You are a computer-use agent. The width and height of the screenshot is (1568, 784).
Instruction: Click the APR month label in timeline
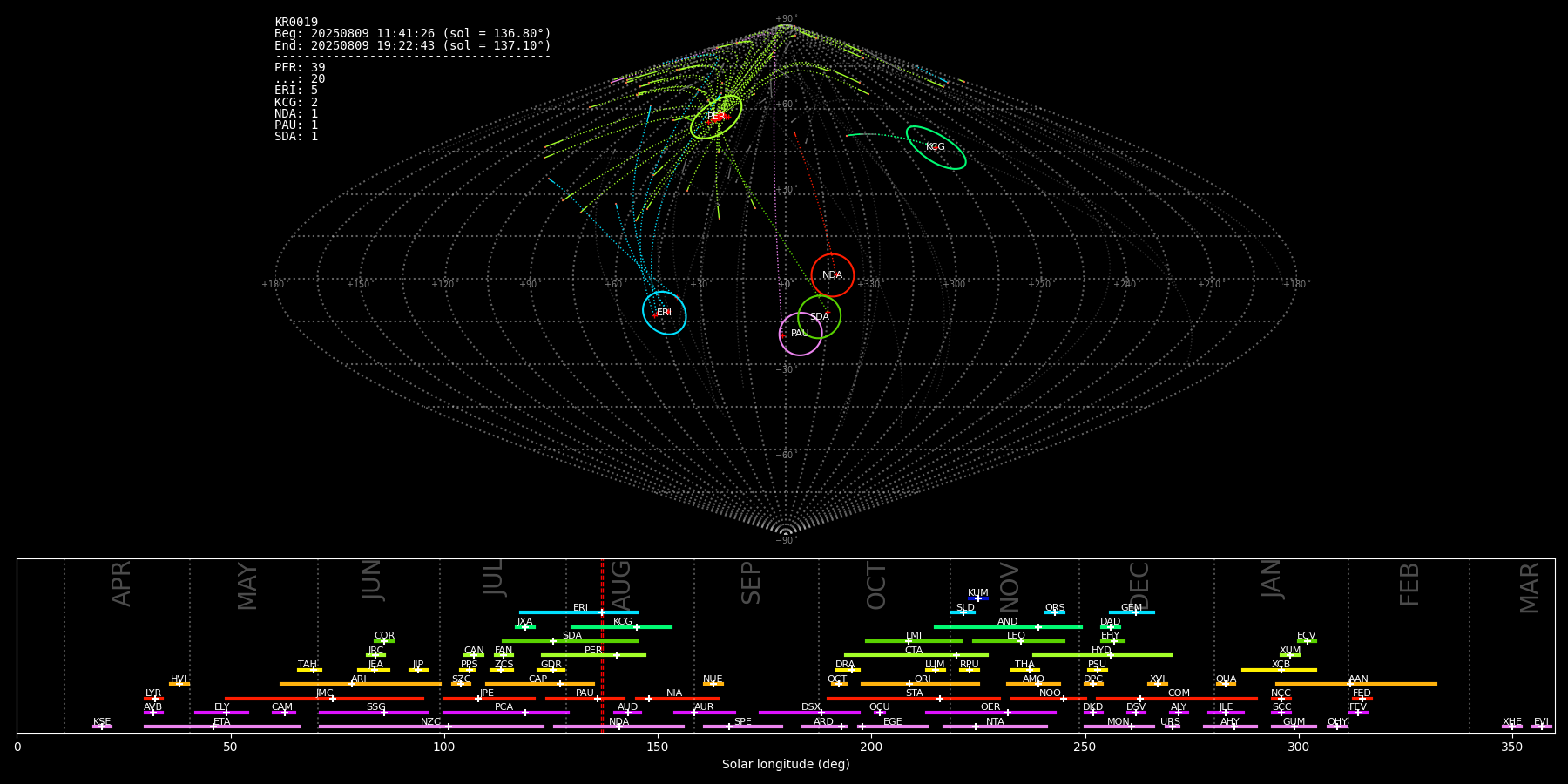coord(122,584)
